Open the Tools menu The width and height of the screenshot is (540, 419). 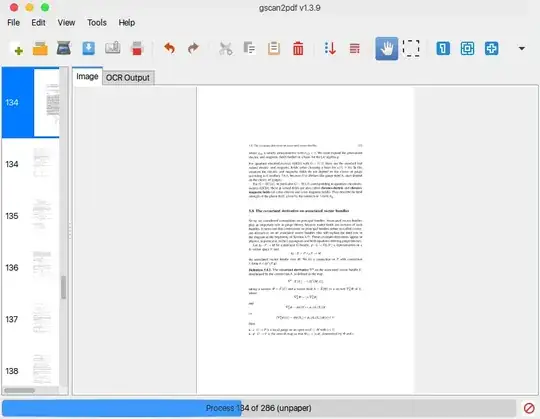pyautogui.click(x=96, y=23)
